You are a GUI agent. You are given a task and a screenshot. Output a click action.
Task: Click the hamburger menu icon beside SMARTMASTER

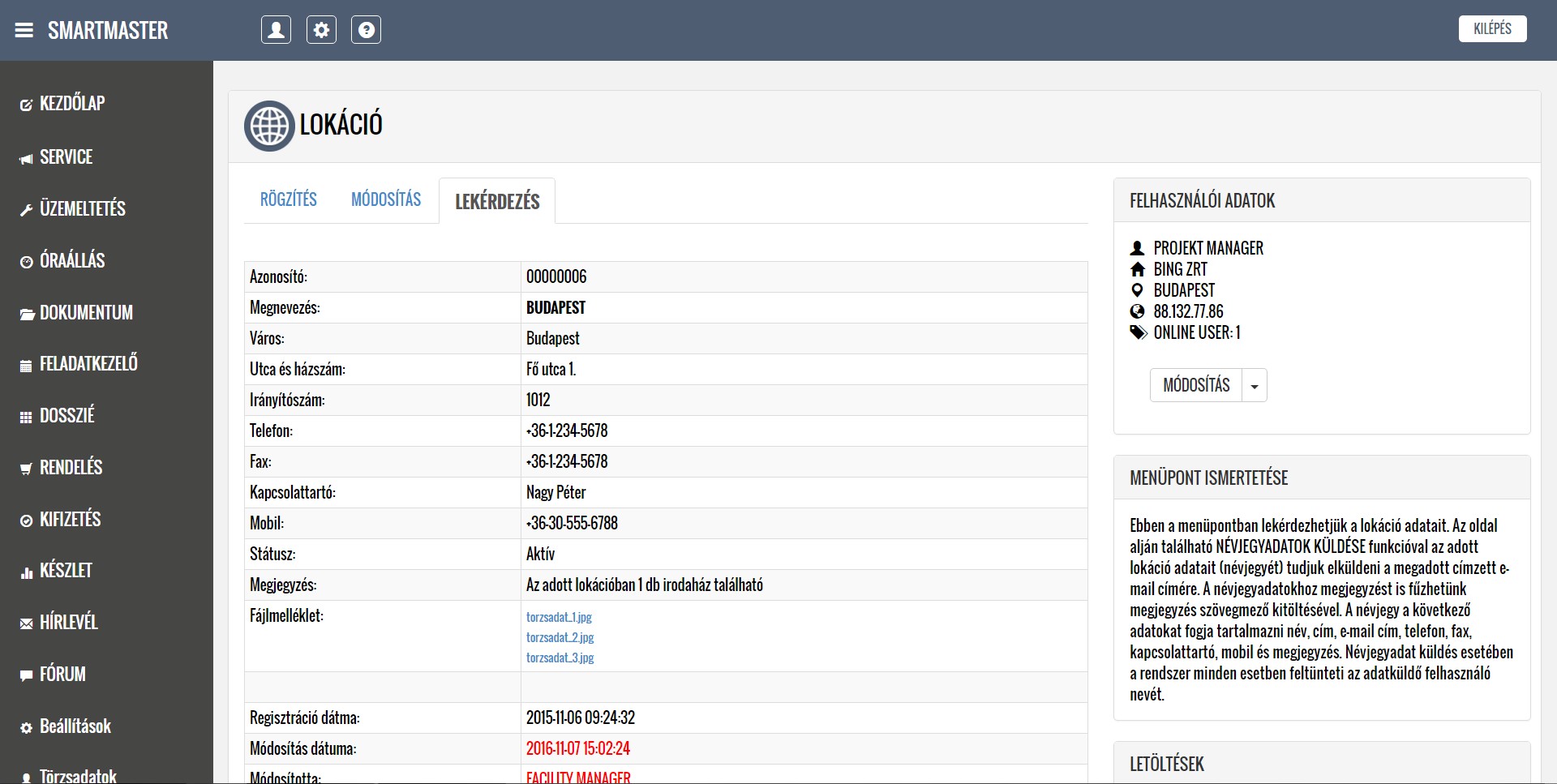click(x=24, y=31)
